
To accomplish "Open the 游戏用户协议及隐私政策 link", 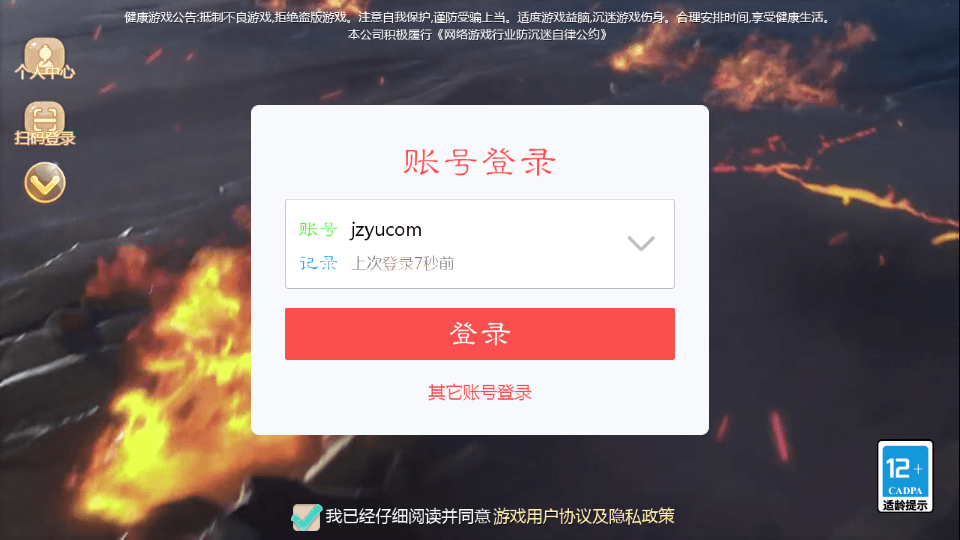I will pyautogui.click(x=583, y=516).
